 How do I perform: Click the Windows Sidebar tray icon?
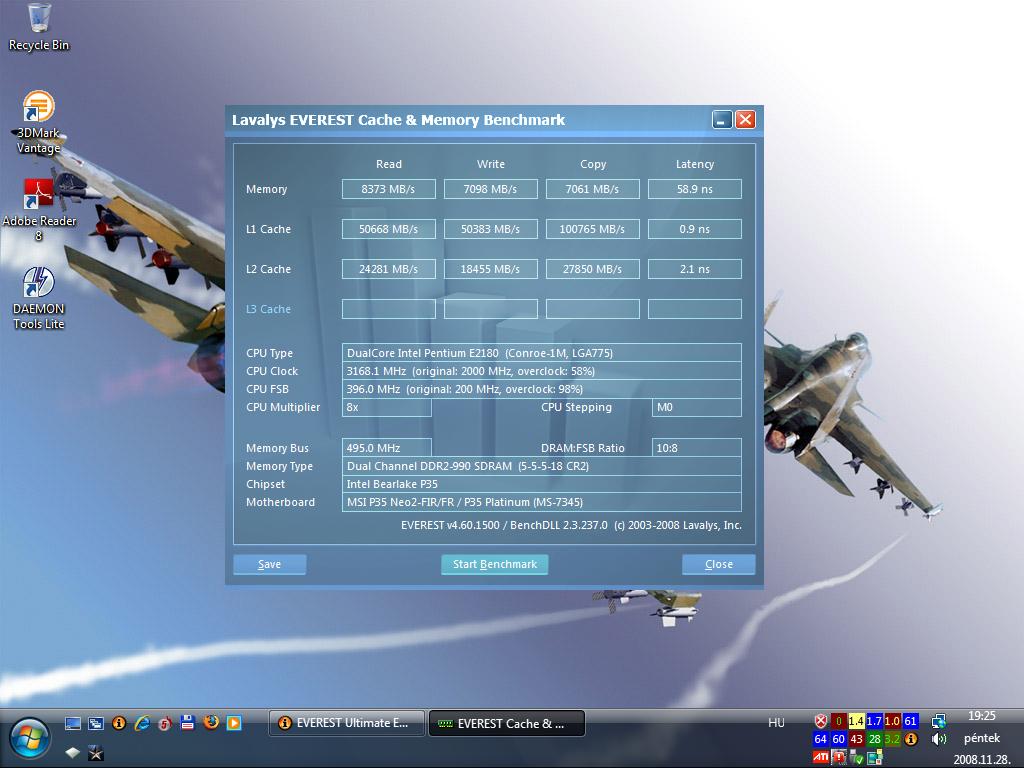point(874,757)
